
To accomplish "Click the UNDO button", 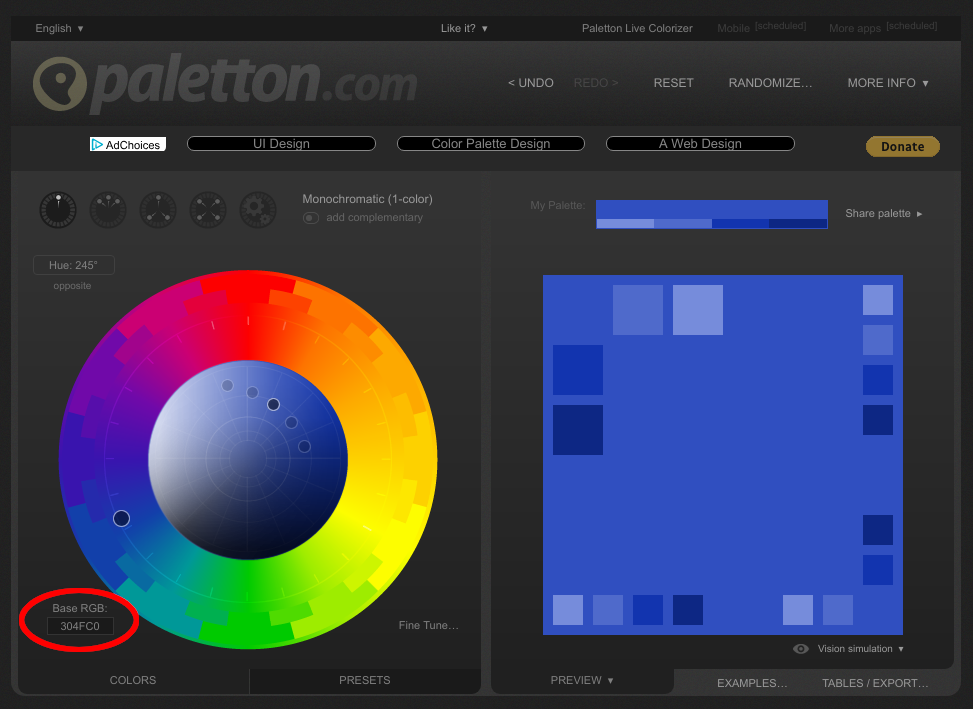I will coord(531,83).
